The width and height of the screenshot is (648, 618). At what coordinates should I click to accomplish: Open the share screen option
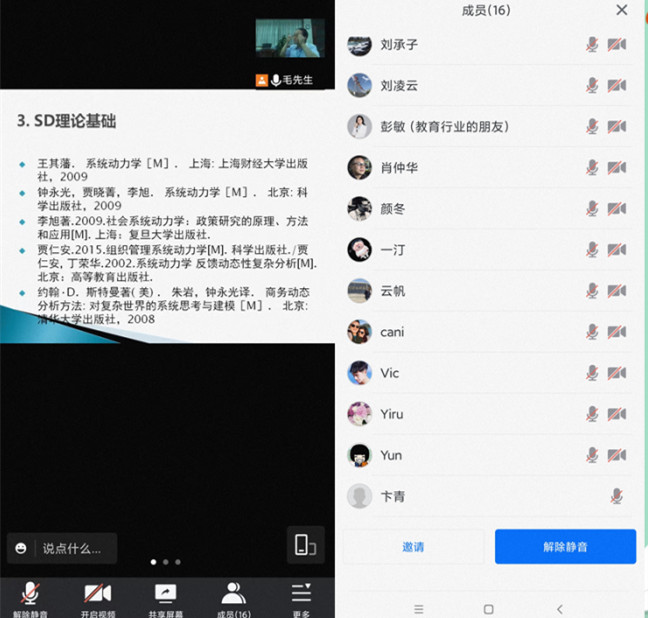coord(165,594)
